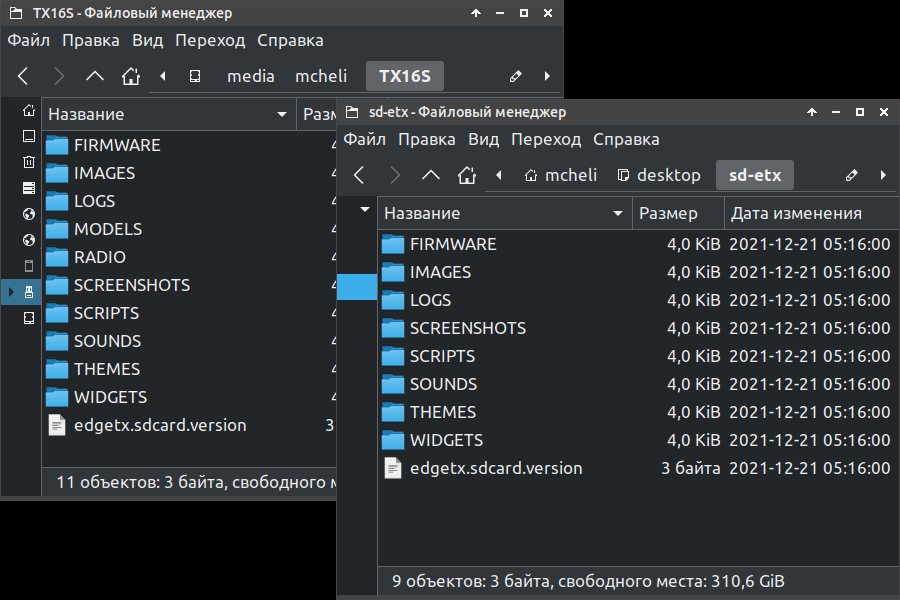Open Файл menu in sd-etx window

(x=364, y=140)
